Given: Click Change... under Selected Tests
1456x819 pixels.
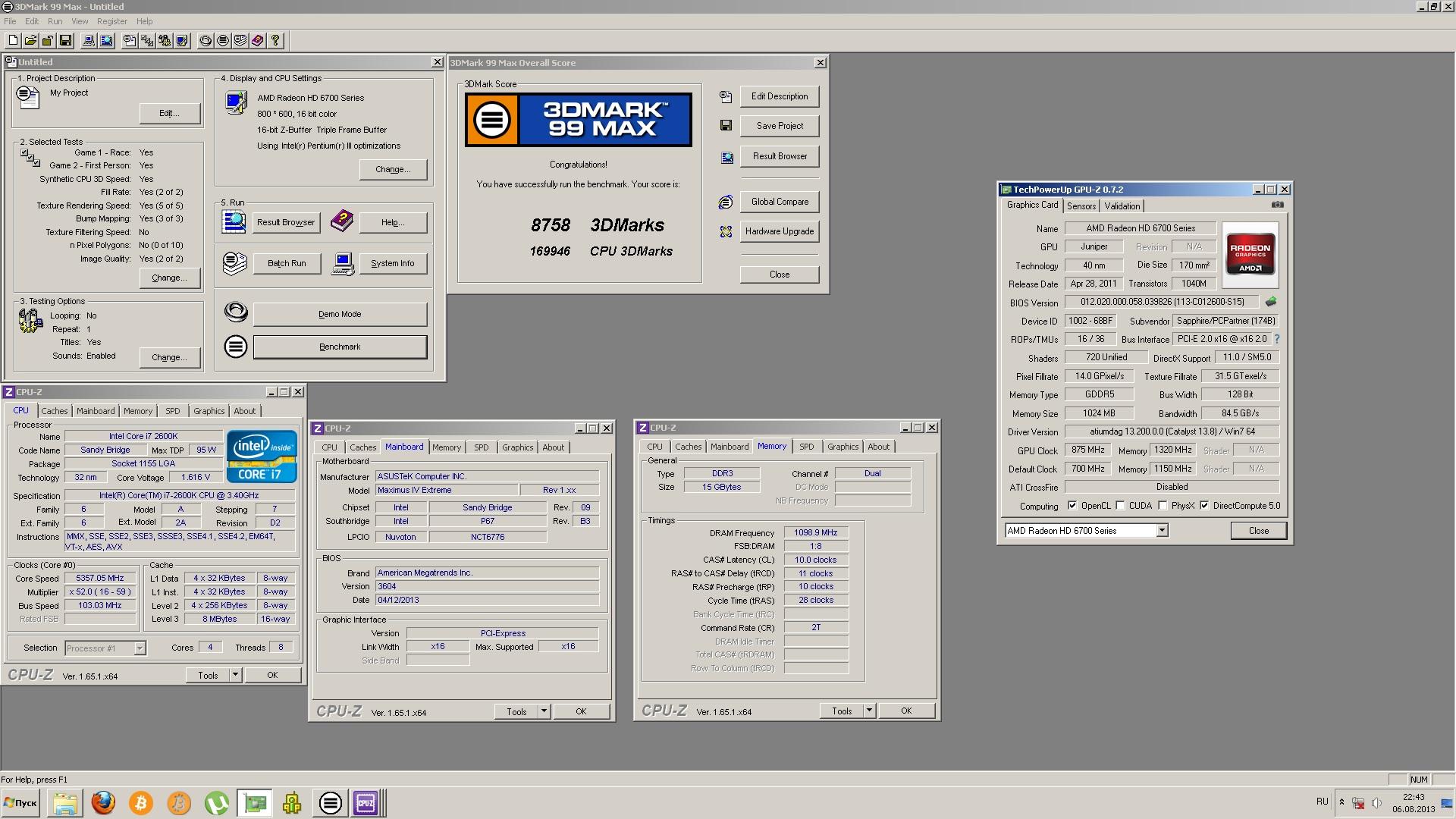Looking at the screenshot, I should [169, 278].
